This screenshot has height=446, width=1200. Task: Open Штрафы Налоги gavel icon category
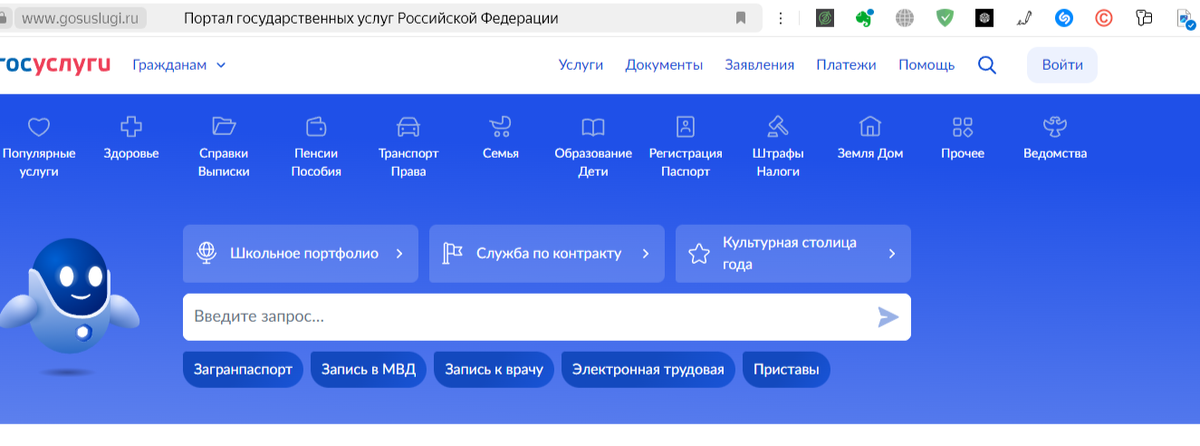point(777,147)
